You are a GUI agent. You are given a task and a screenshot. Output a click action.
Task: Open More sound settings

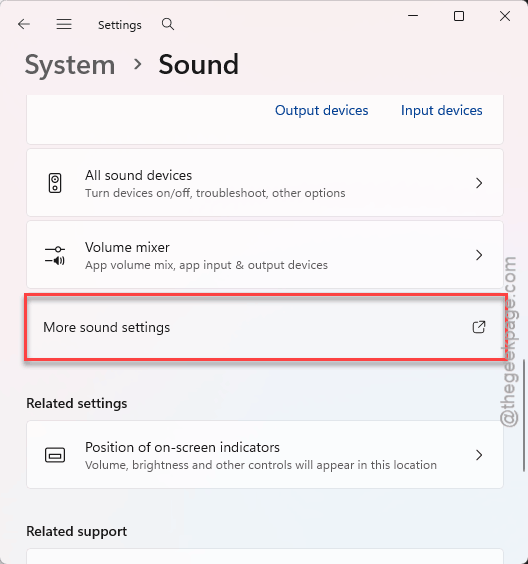pos(265,327)
